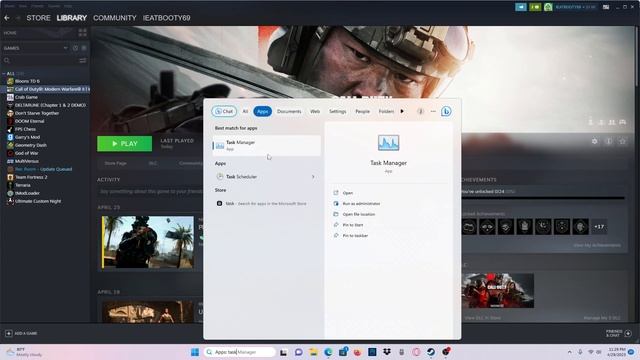Open the COMMUNITY tab in Steam
640x360 pixels.
115,18
